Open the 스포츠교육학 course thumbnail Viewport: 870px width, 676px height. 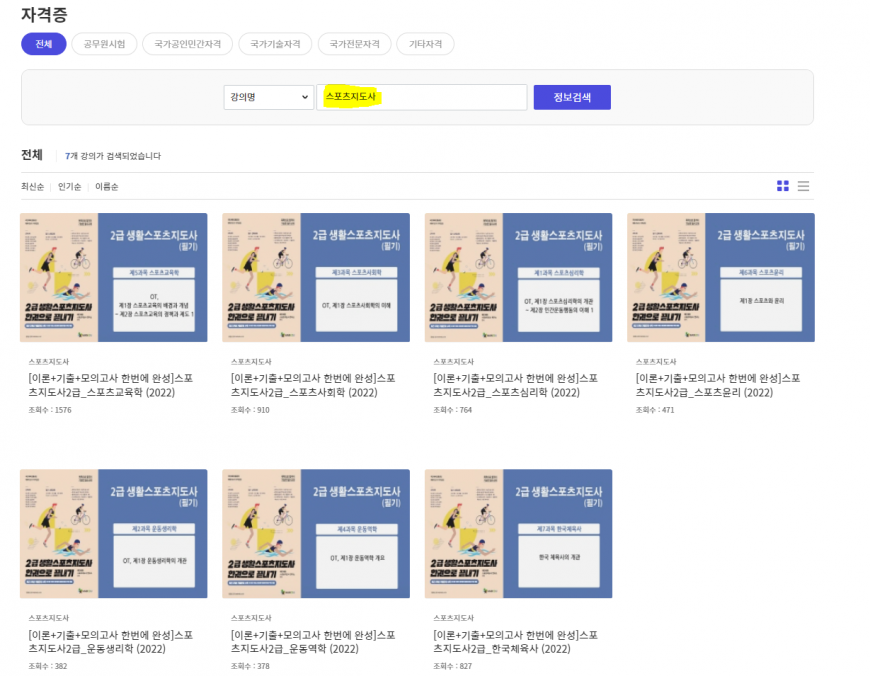pos(114,277)
